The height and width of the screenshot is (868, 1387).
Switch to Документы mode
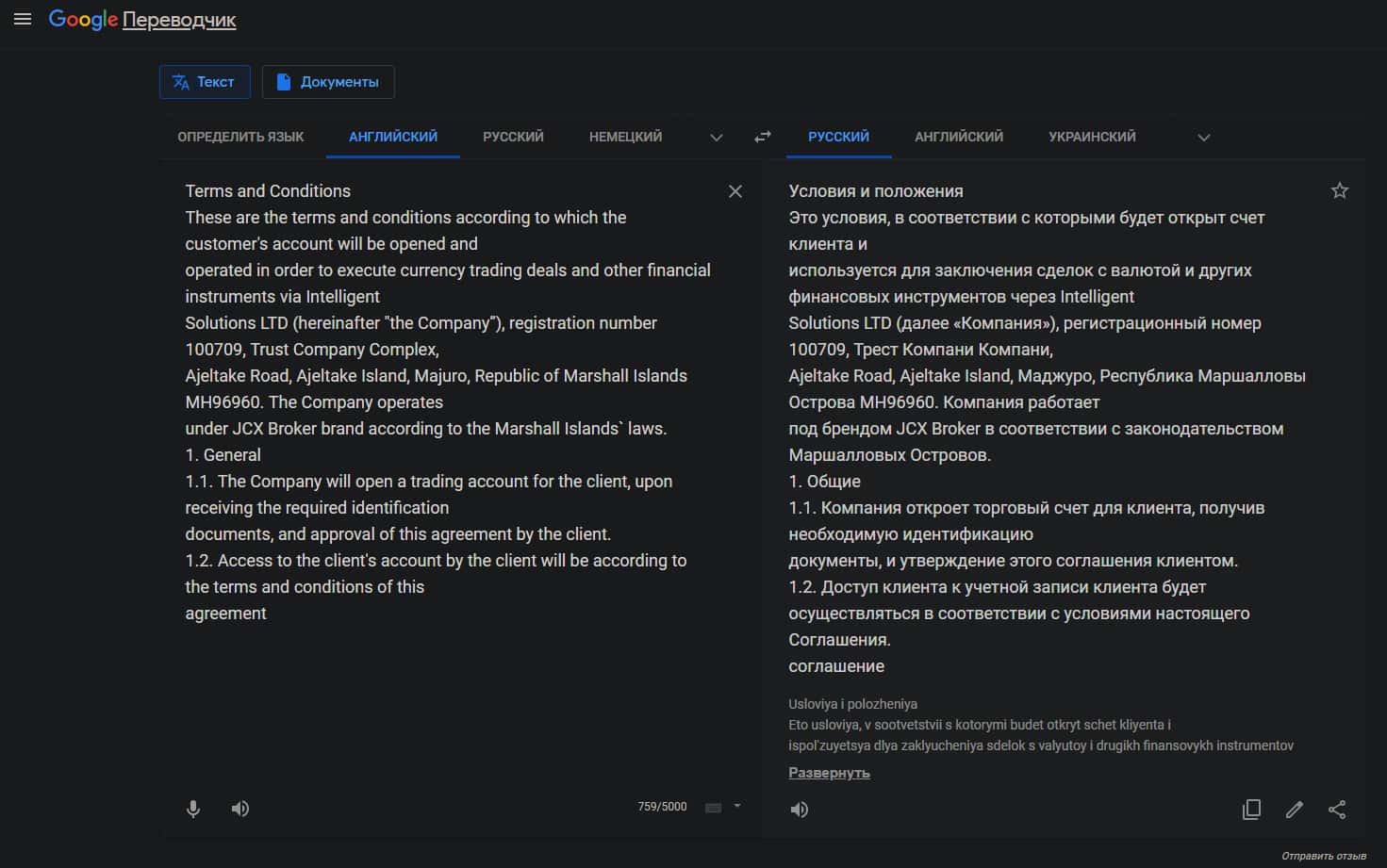328,82
